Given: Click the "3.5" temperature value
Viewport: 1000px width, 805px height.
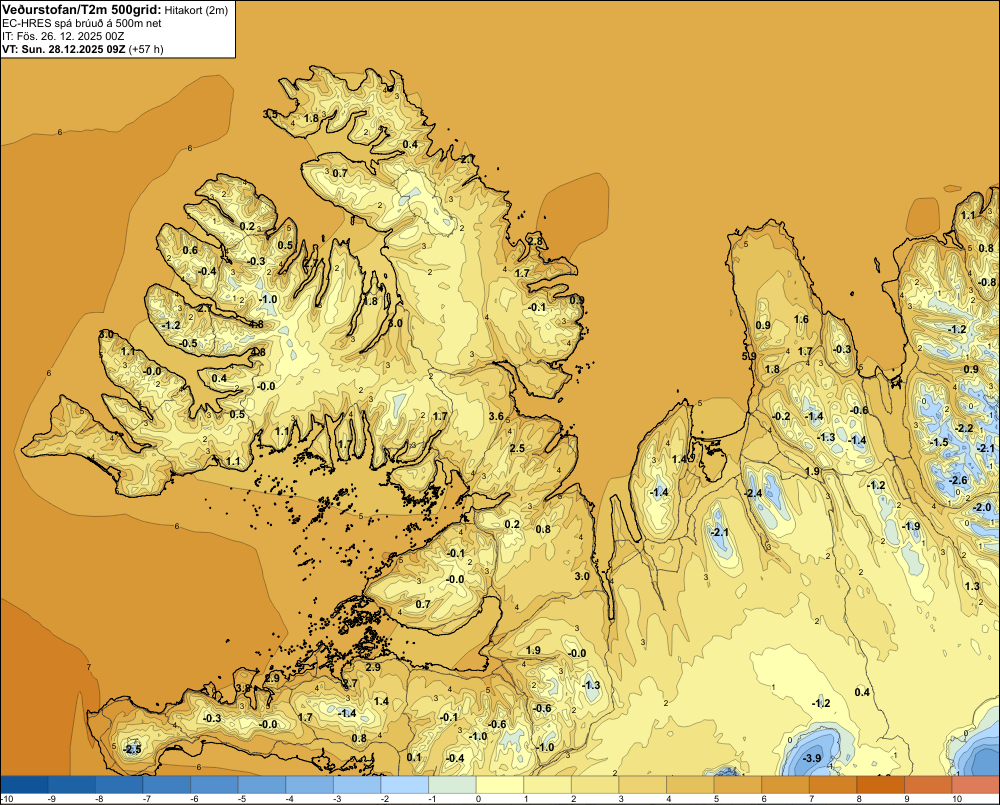Looking at the screenshot, I should coord(270,114).
